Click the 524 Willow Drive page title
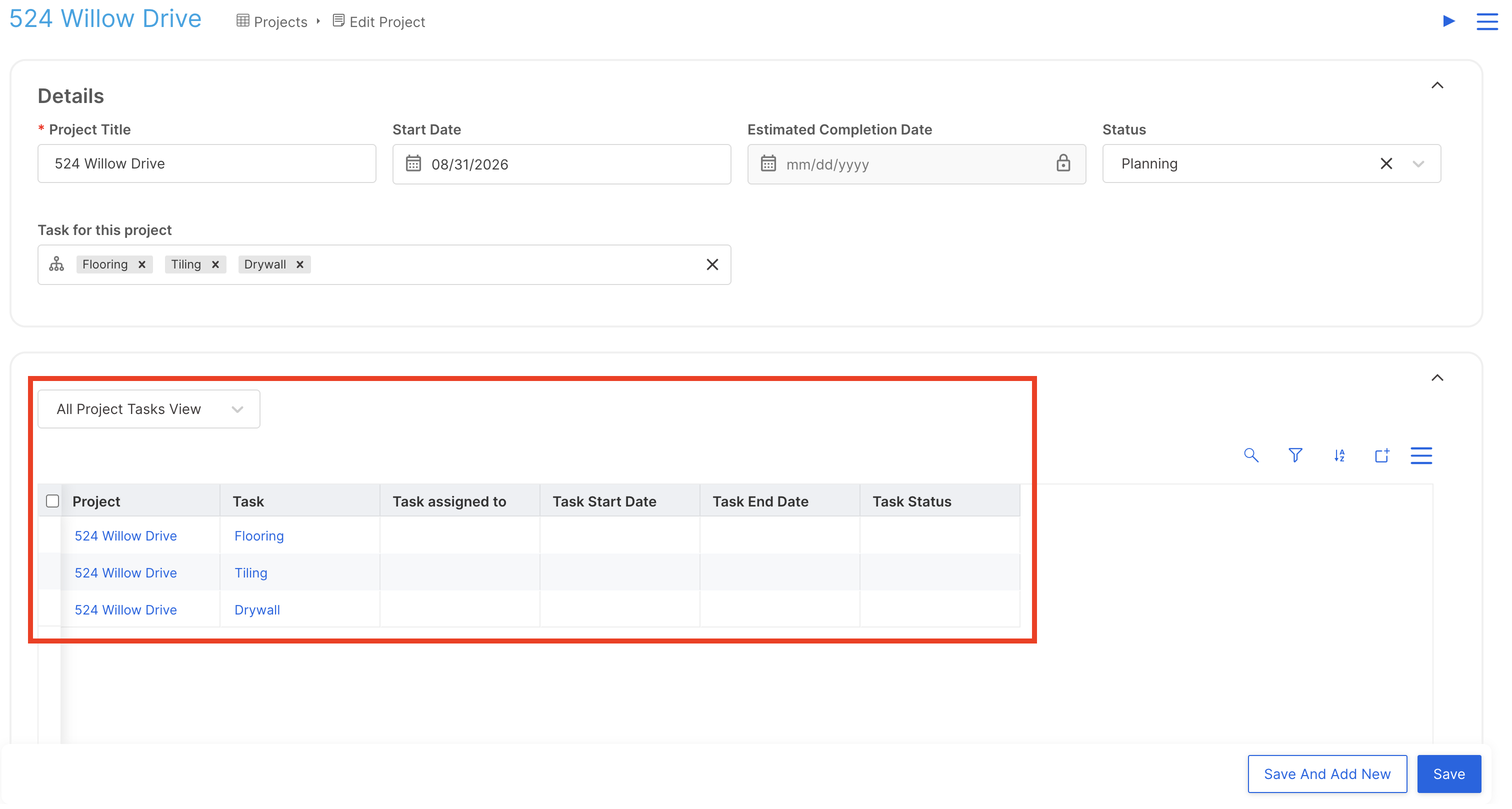The image size is (1512, 809). click(105, 18)
